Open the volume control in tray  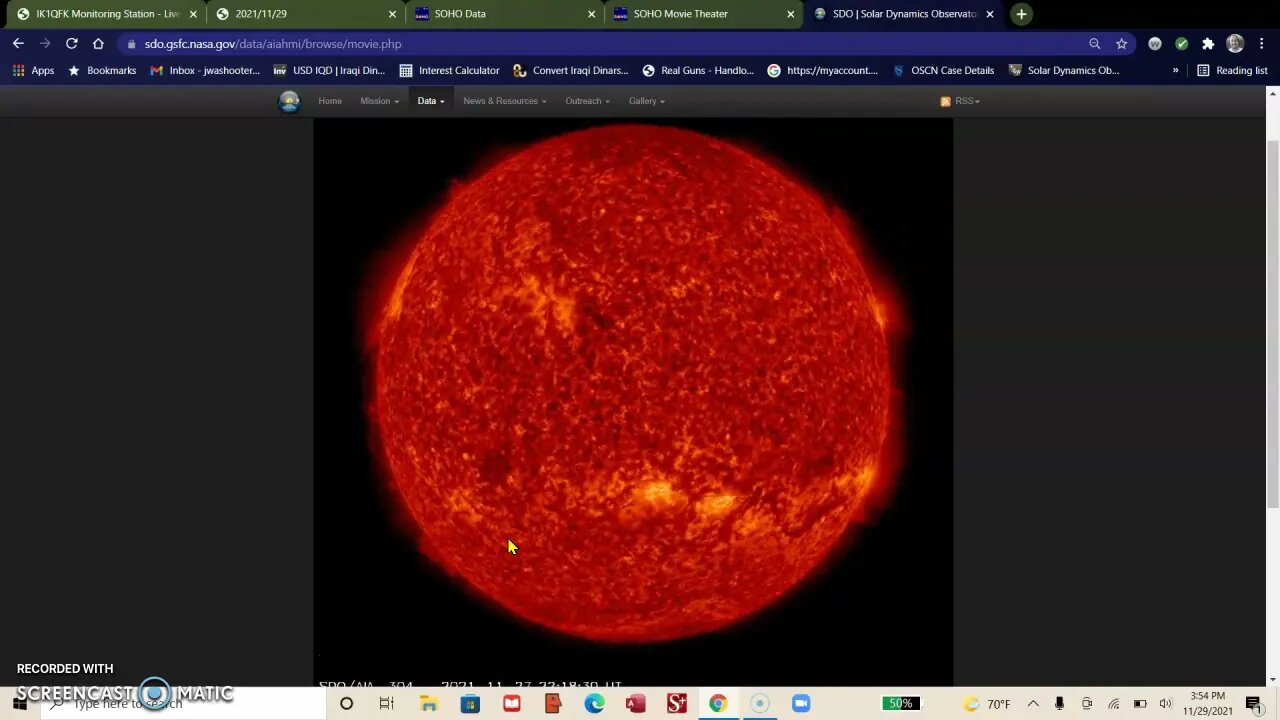pos(1165,704)
